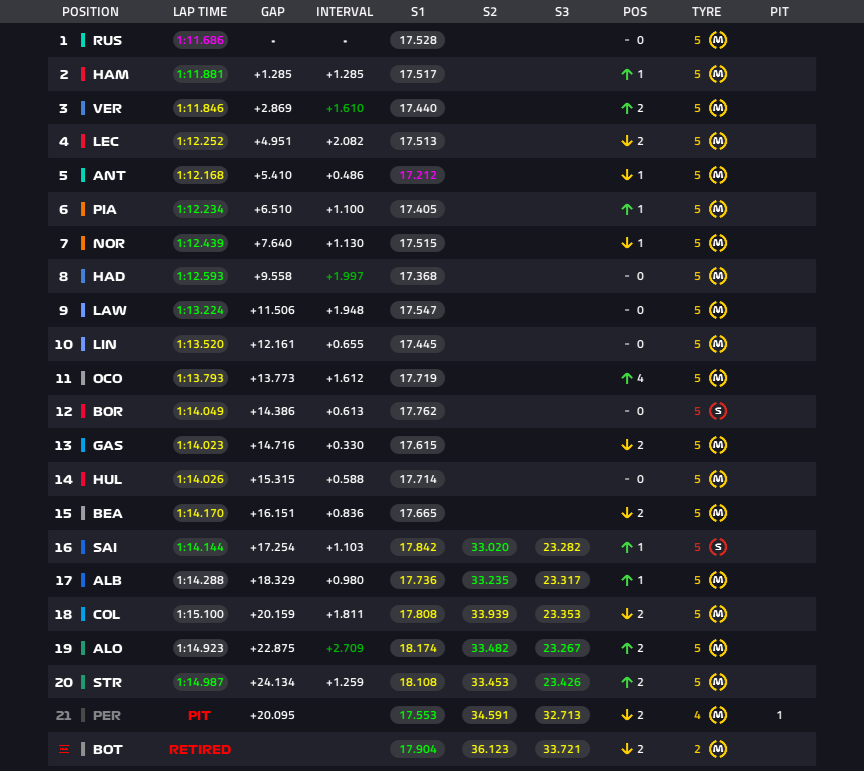864x771 pixels.
Task: Click the green up arrow in OCO row
Action: click(627, 378)
